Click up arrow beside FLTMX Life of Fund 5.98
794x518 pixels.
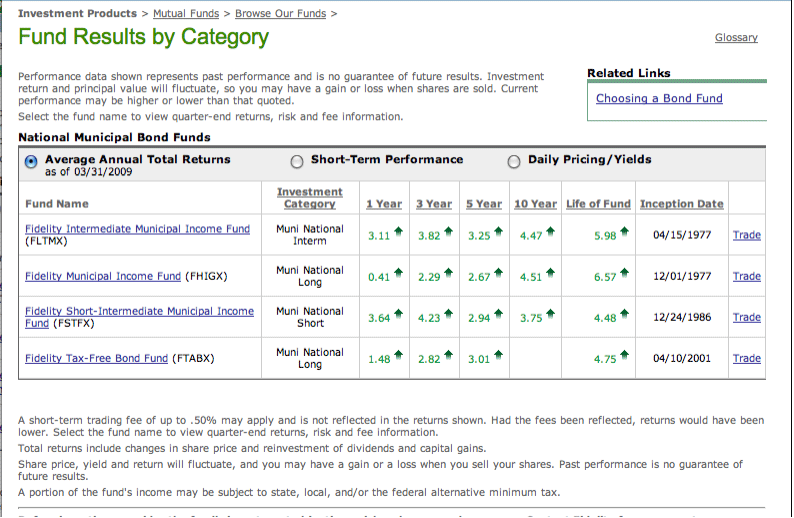click(624, 232)
